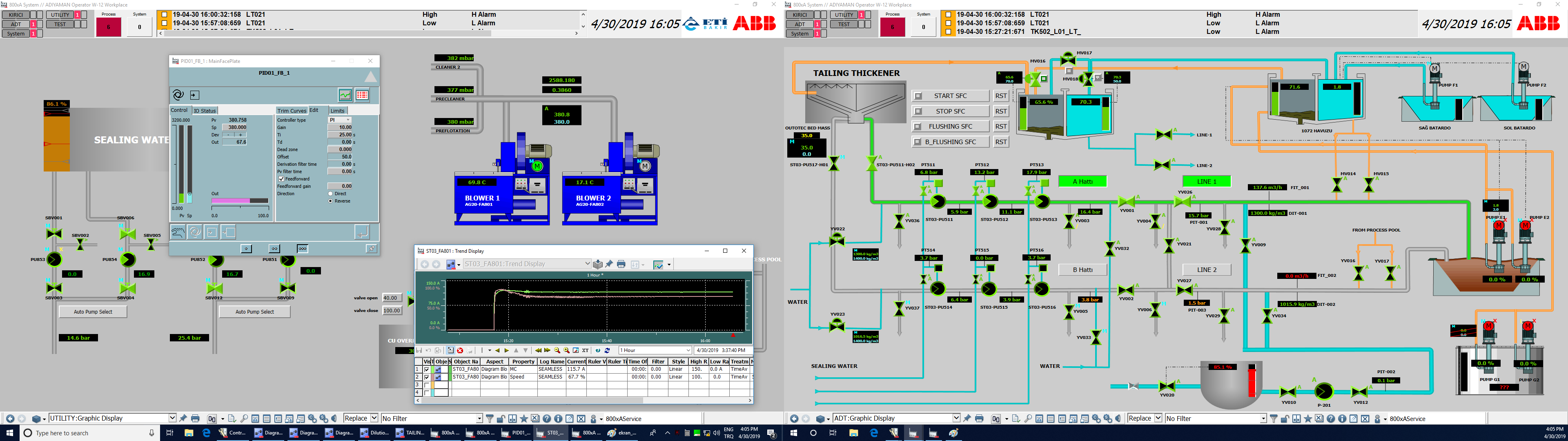This screenshot has height=441, width=1568.
Task: Zoom in using the magnifier plus trend icon
Action: click(x=567, y=350)
